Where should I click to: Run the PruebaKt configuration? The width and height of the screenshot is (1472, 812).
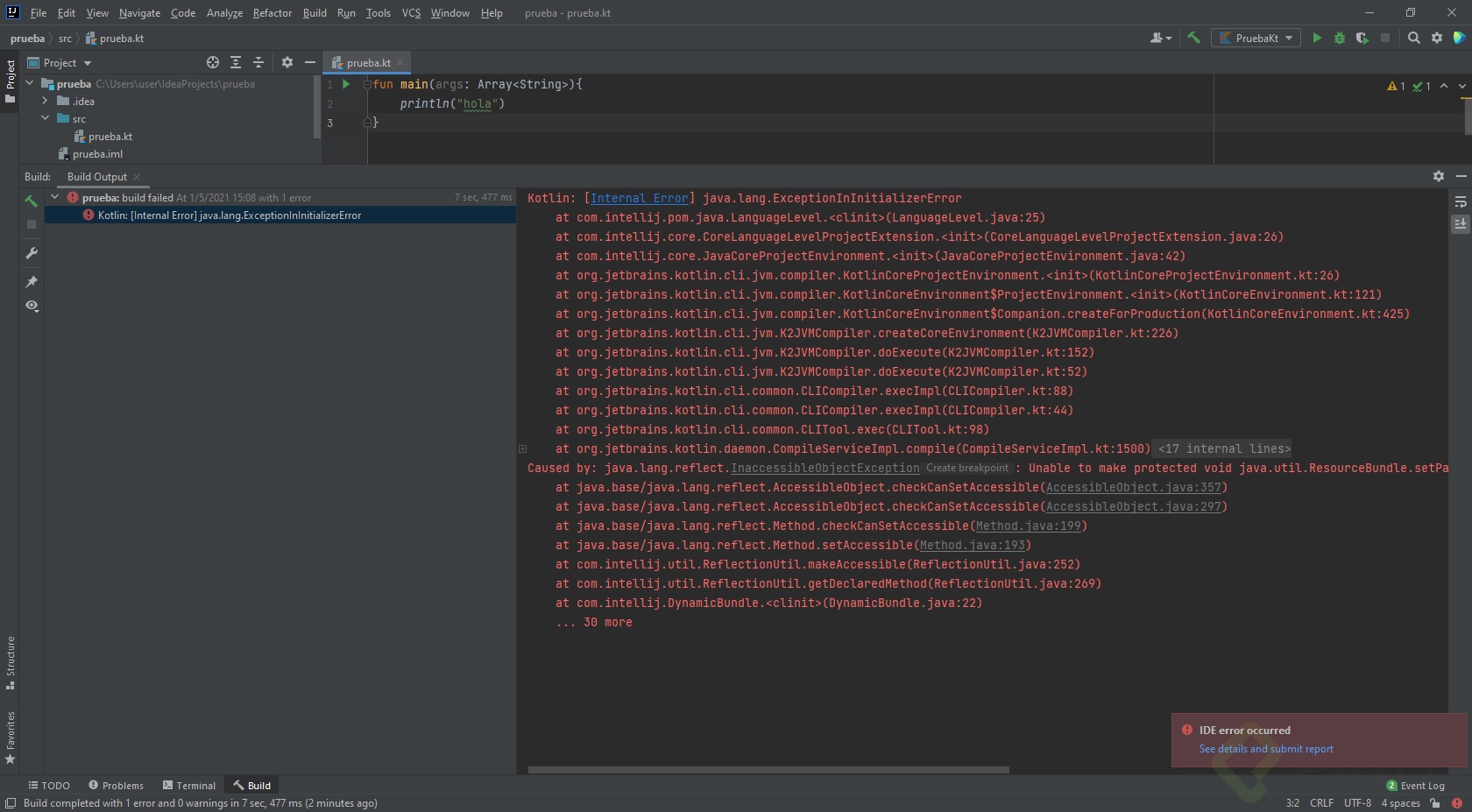(x=1317, y=38)
